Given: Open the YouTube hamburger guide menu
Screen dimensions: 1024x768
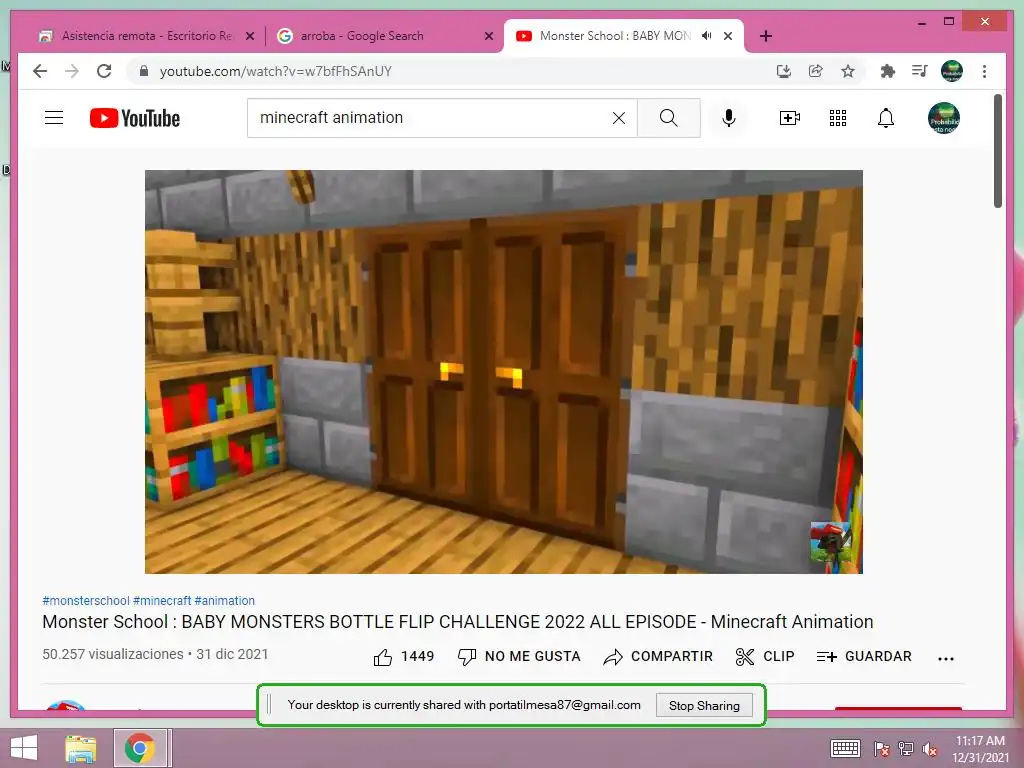Looking at the screenshot, I should pos(54,118).
